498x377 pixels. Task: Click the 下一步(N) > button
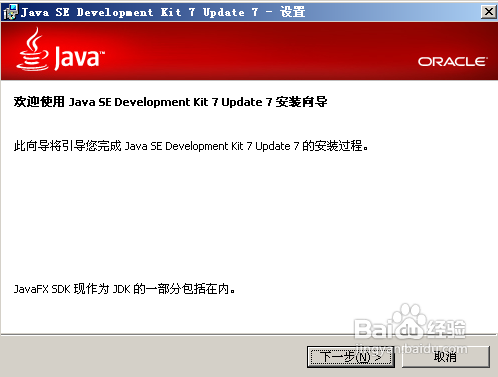click(x=351, y=357)
